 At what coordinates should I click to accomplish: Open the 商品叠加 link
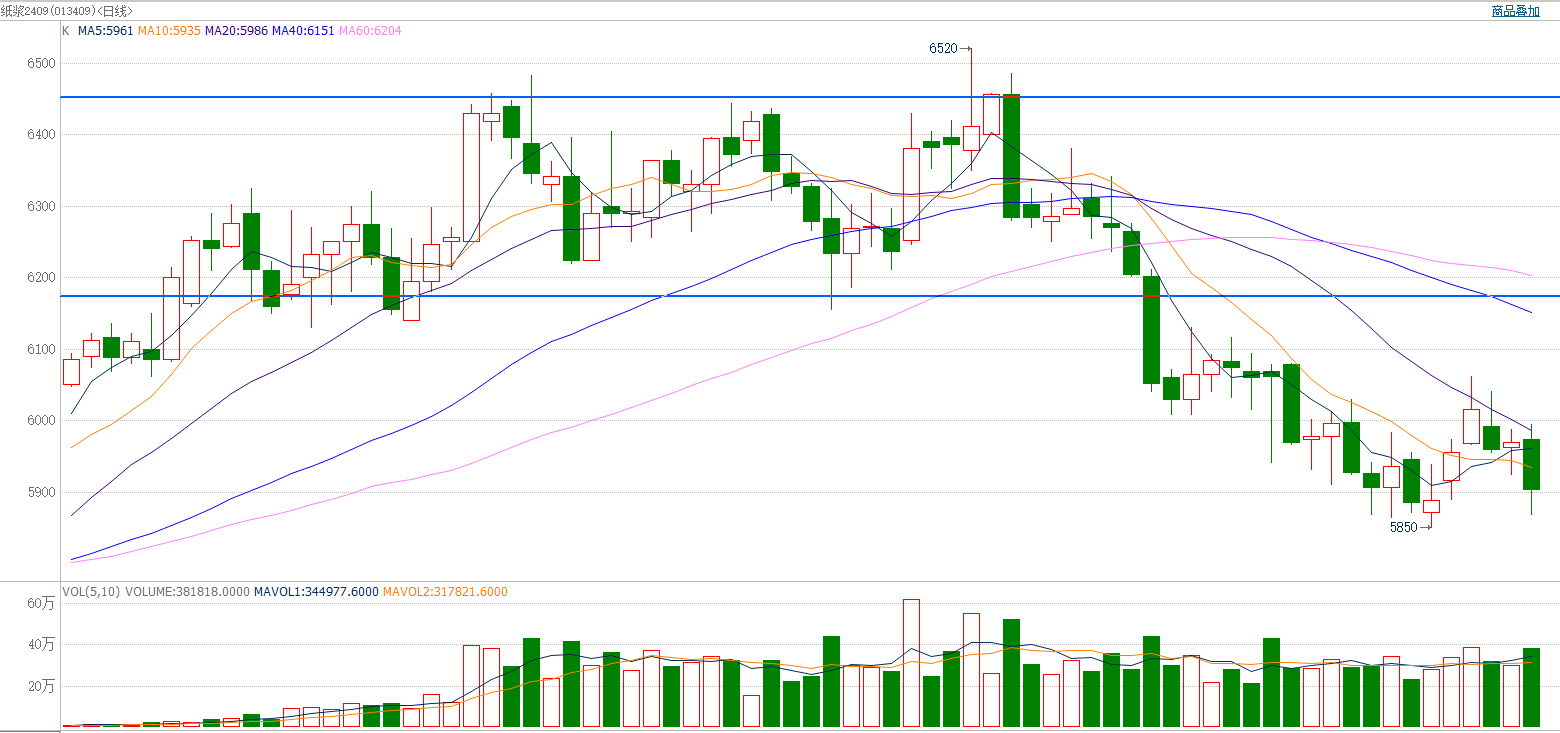coord(1515,11)
